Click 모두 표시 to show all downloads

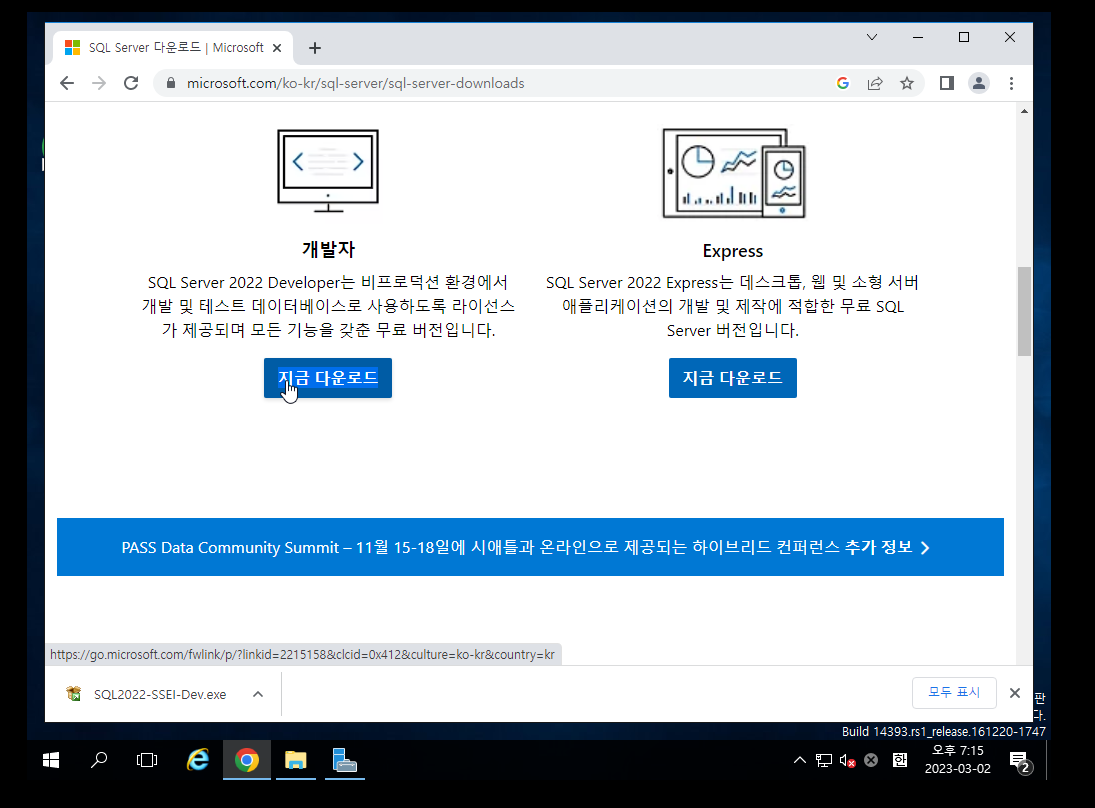(954, 692)
